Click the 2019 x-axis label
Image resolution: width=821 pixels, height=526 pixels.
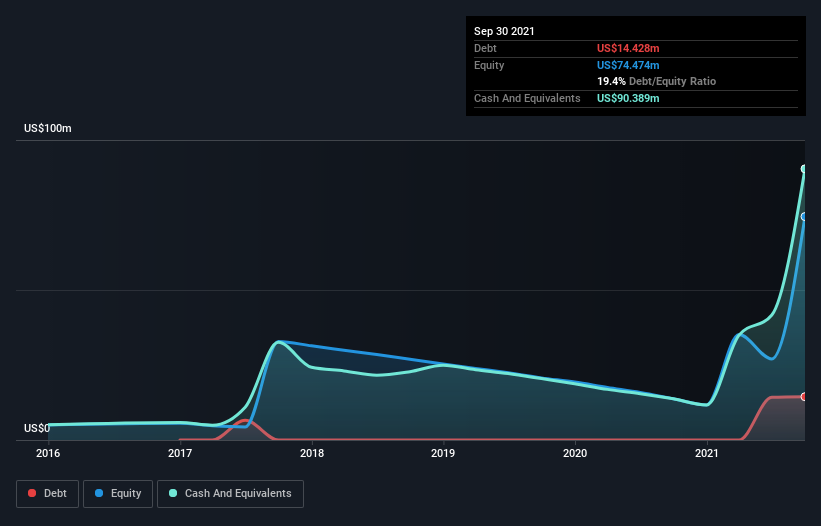(443, 453)
